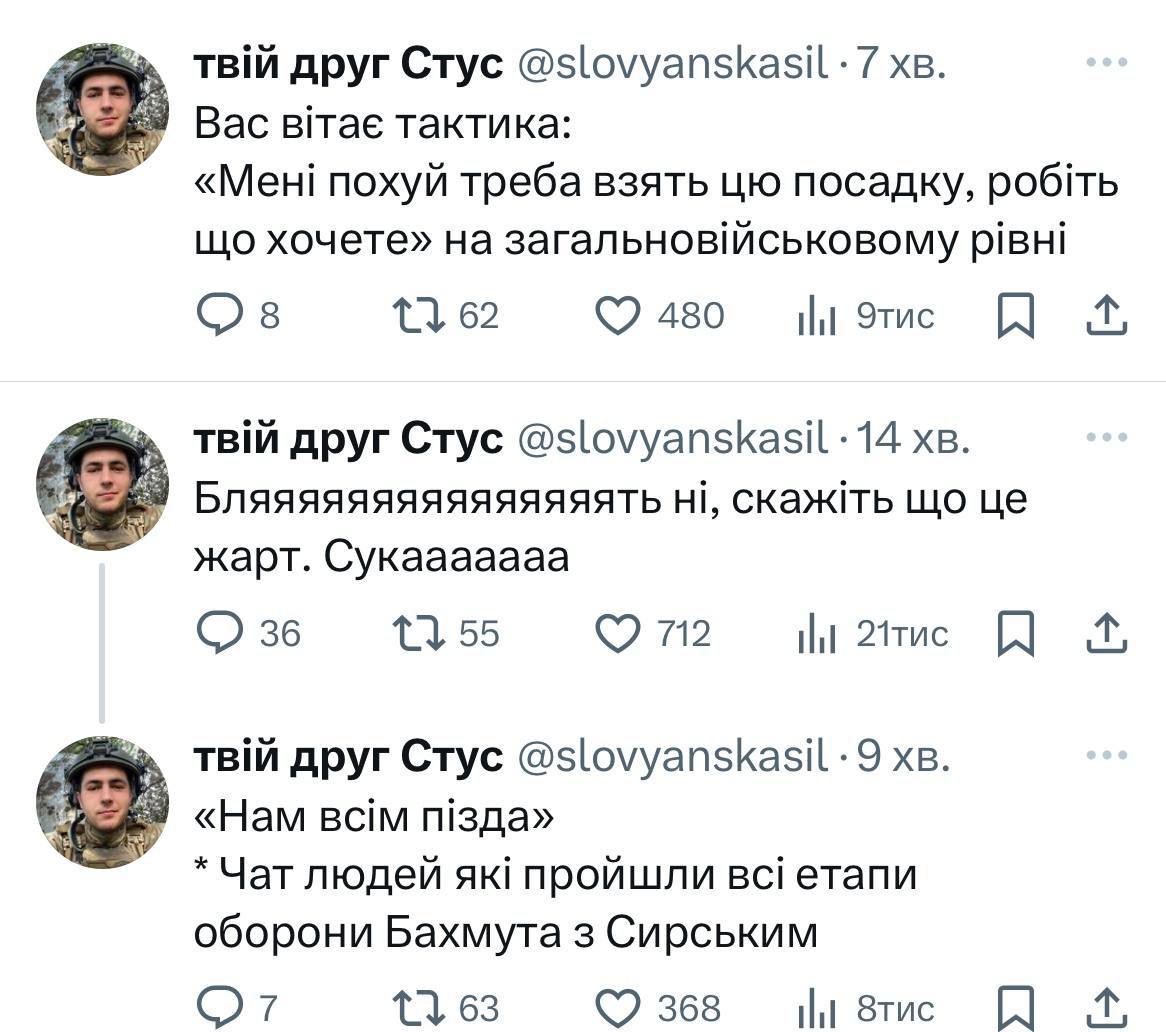Open more options on the 9 хв. tweet

[x=1107, y=756]
